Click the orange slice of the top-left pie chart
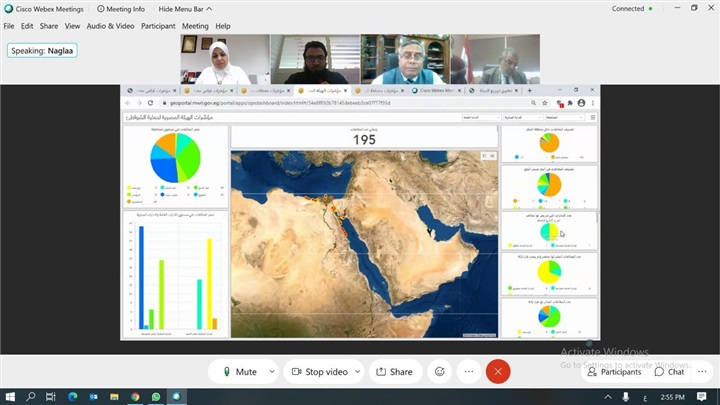This screenshot has width=720, height=405. pyautogui.click(x=165, y=147)
